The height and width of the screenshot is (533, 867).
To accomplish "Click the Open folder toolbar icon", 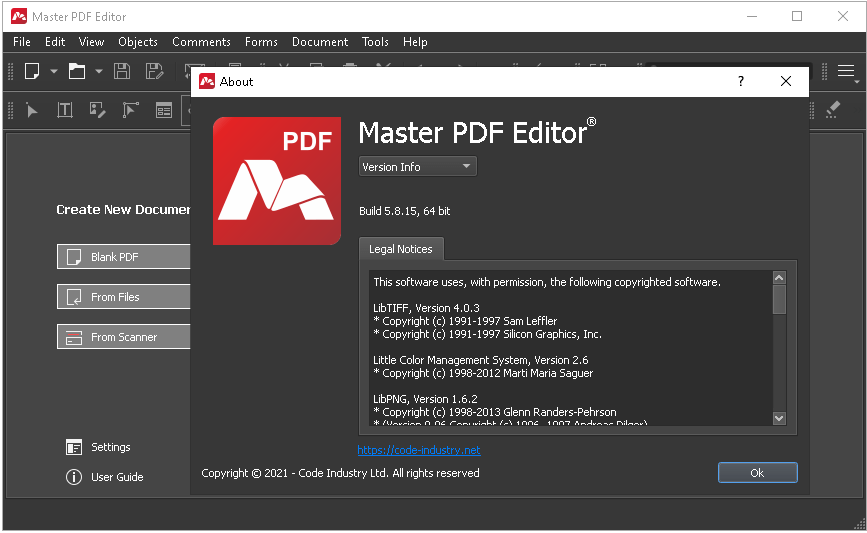I will (x=76, y=71).
